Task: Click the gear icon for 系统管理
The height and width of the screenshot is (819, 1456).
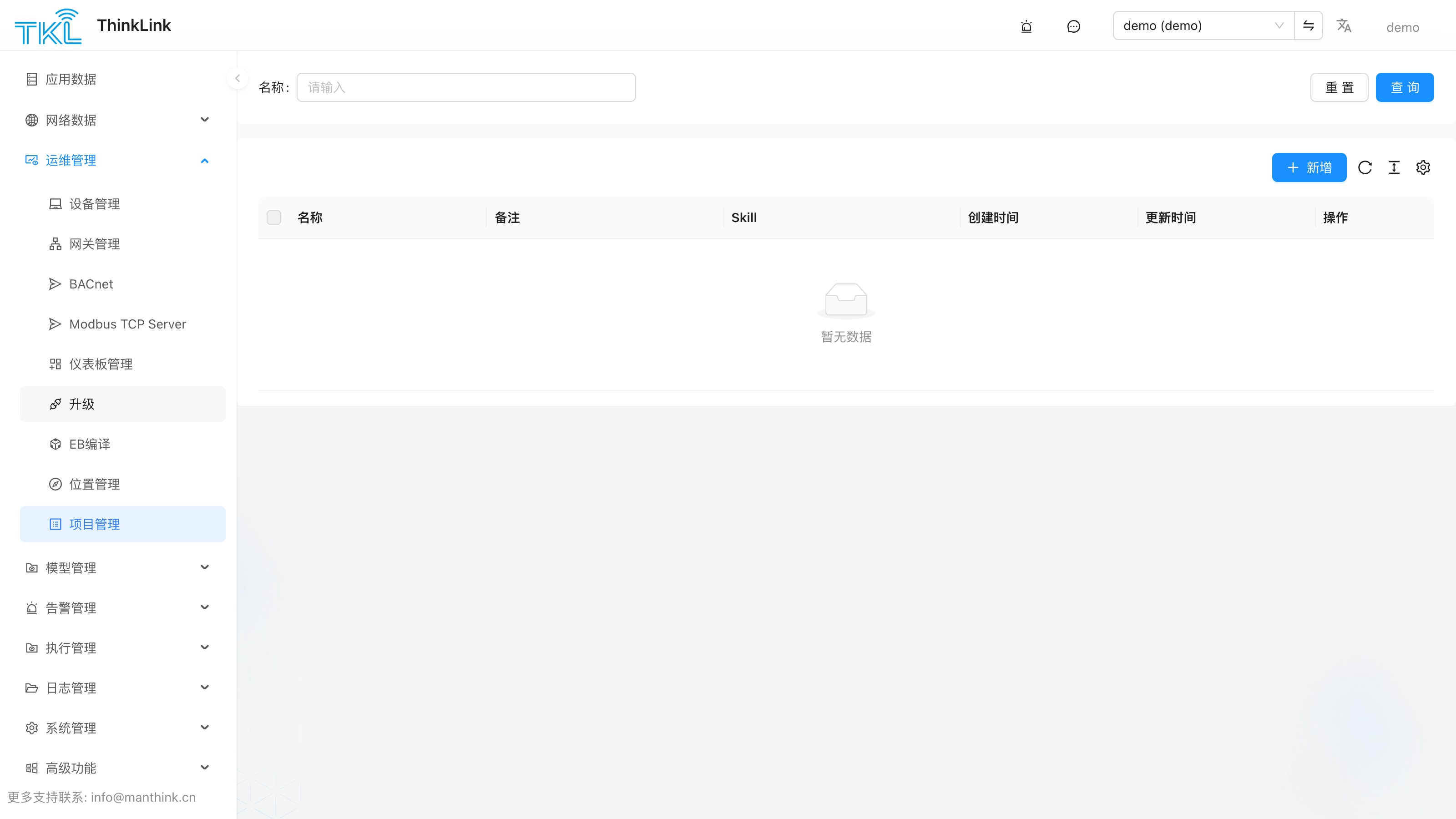Action: click(x=32, y=728)
